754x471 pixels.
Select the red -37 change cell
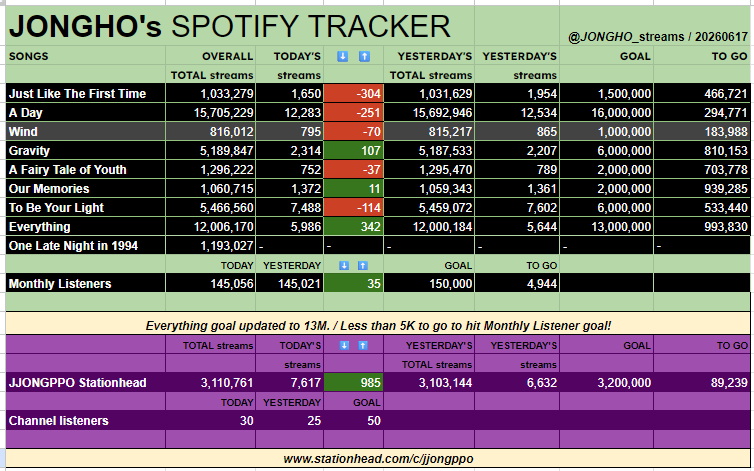tap(353, 169)
